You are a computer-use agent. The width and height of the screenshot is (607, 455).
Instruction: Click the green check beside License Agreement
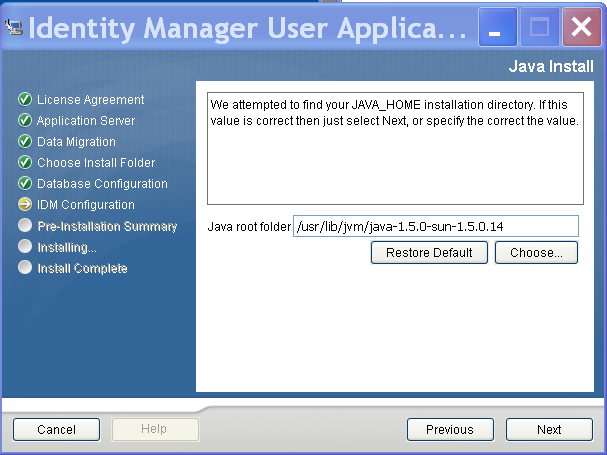(x=25, y=99)
